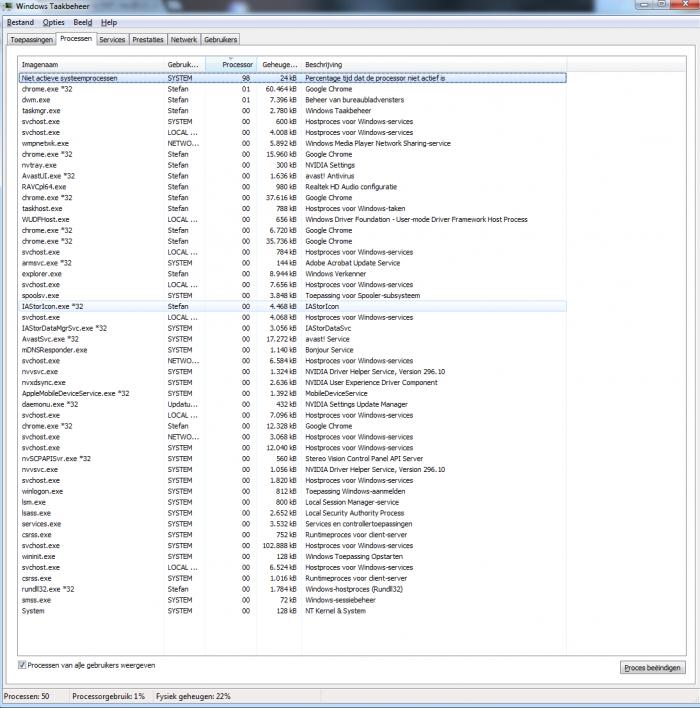Open the Help menu

coord(109,23)
